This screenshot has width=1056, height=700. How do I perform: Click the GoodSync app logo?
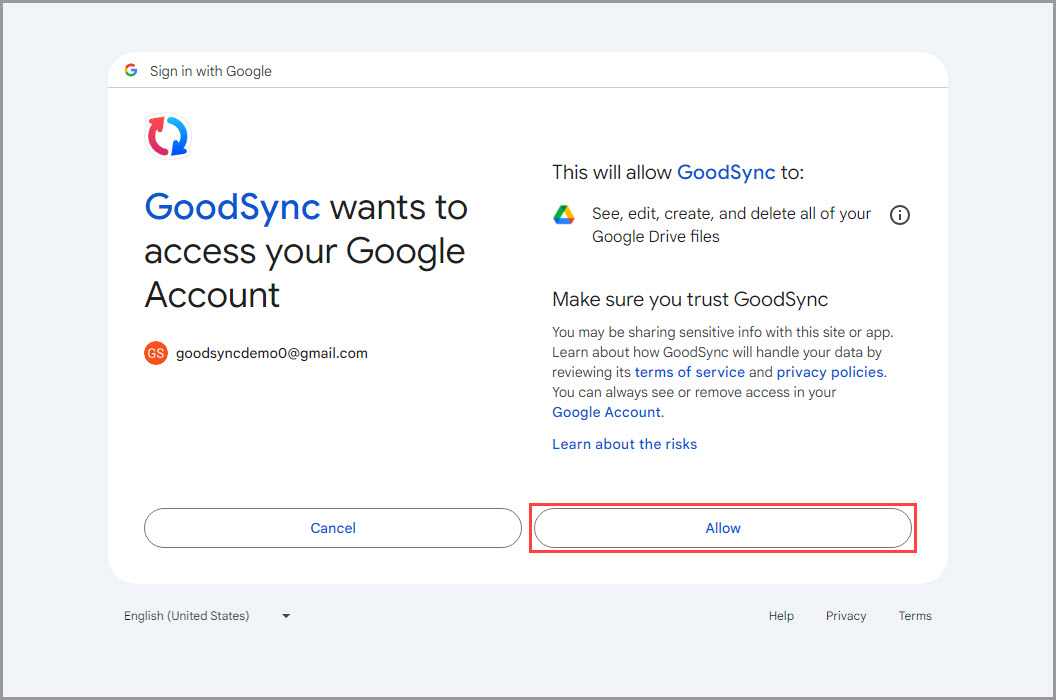167,137
